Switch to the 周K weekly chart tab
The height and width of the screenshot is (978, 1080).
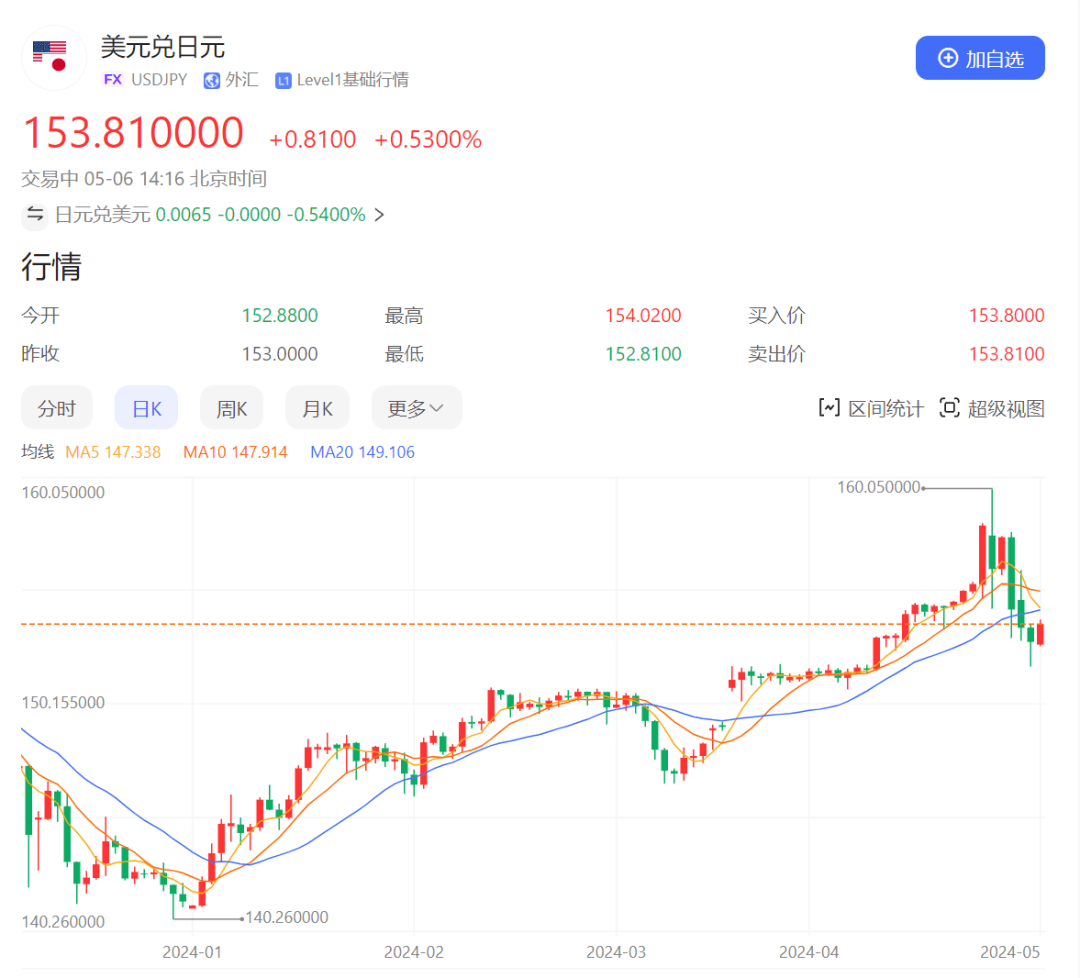(231, 407)
